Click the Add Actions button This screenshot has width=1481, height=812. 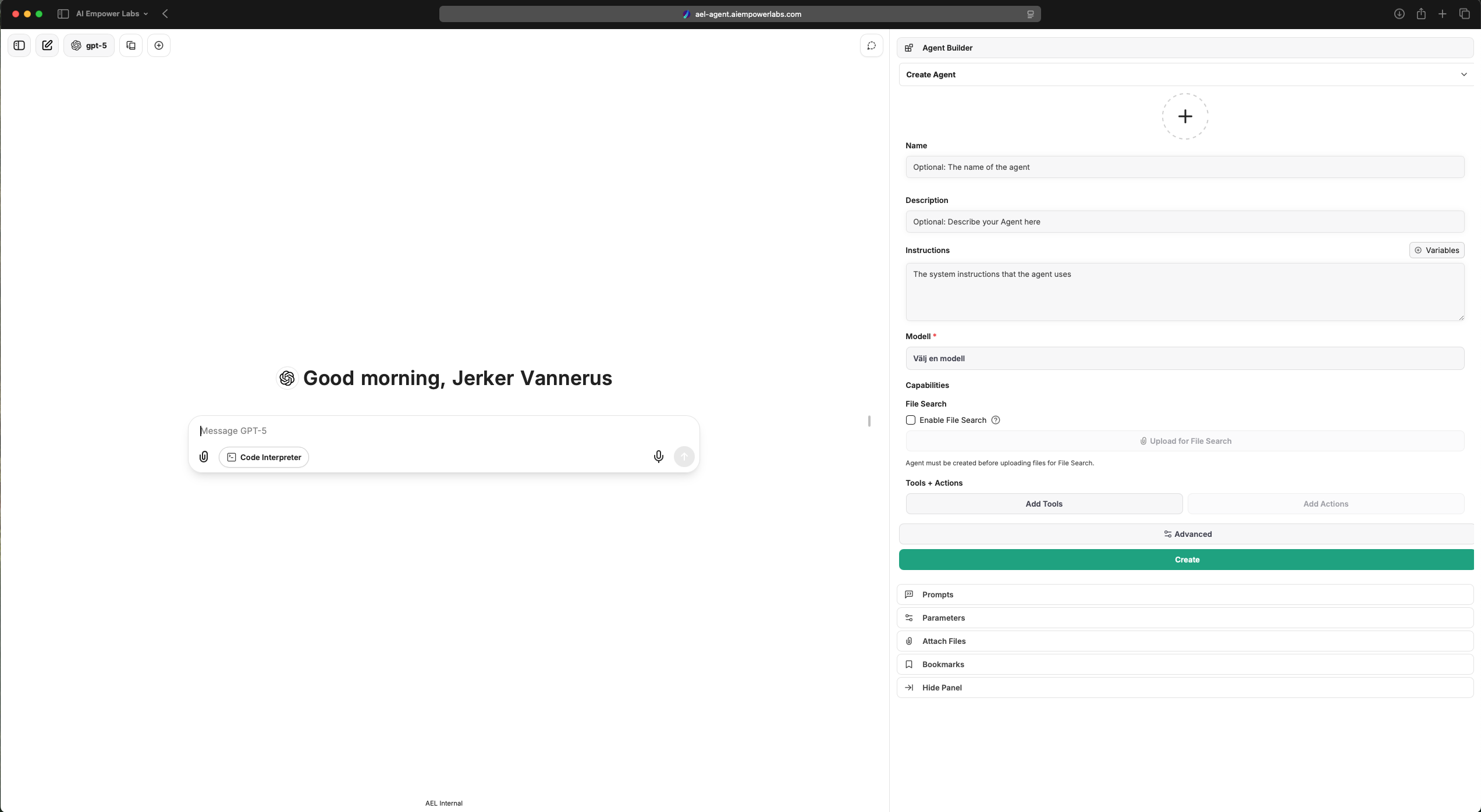(x=1326, y=504)
